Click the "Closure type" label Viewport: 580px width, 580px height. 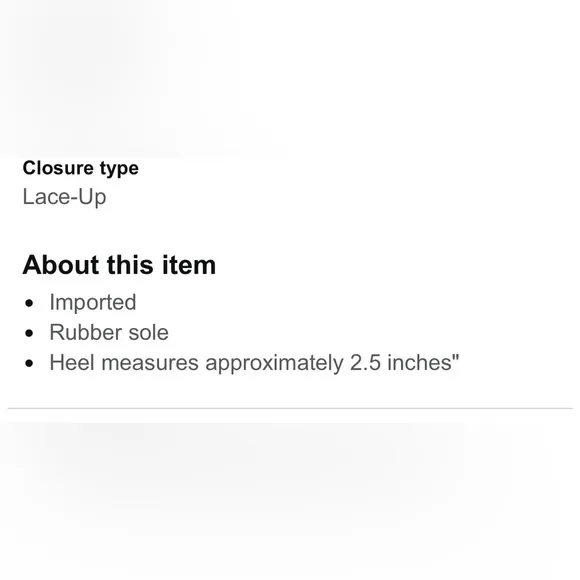[81, 169]
